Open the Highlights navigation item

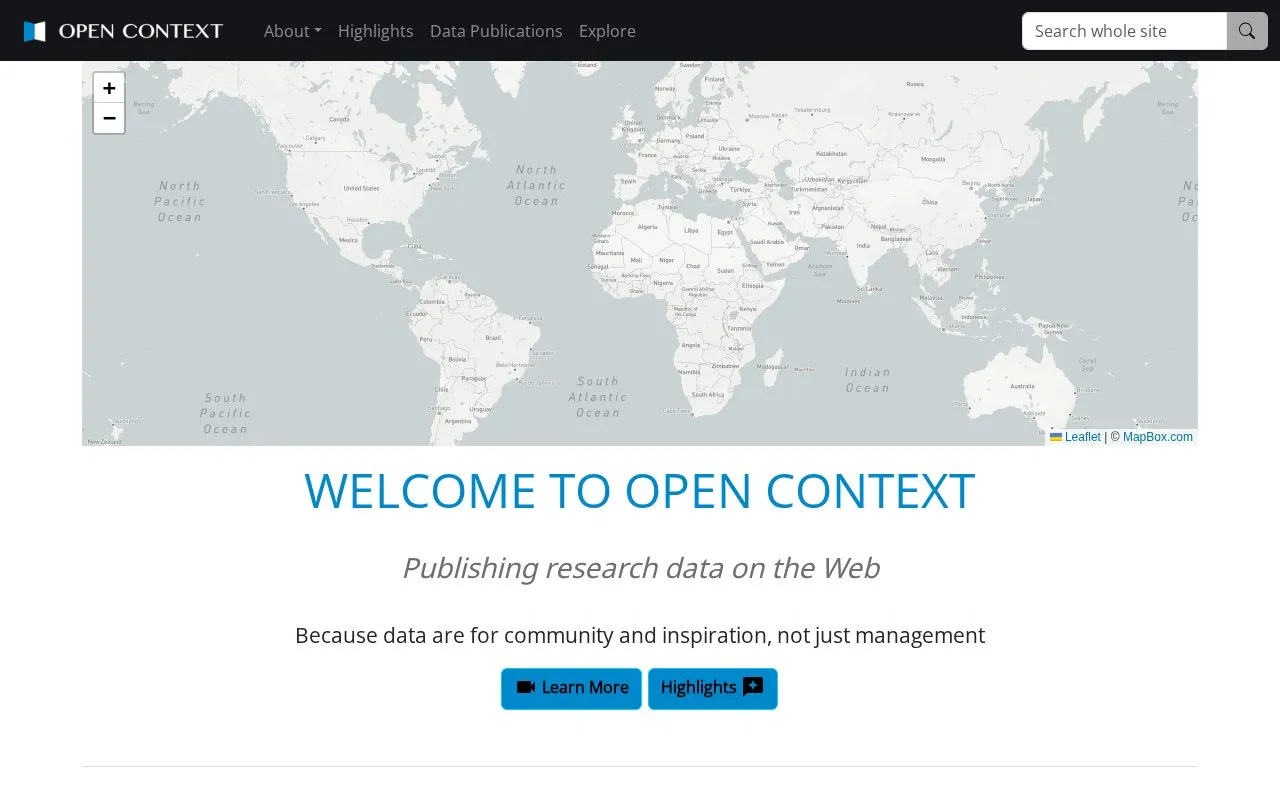coord(376,31)
